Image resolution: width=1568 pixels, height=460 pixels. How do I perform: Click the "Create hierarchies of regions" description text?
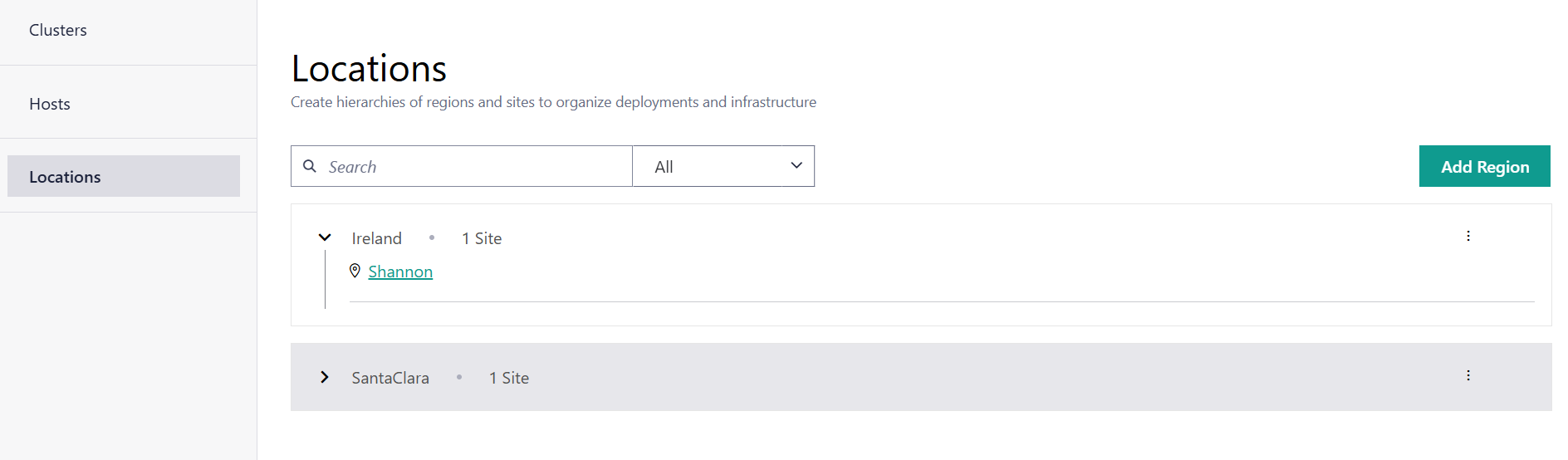click(553, 102)
